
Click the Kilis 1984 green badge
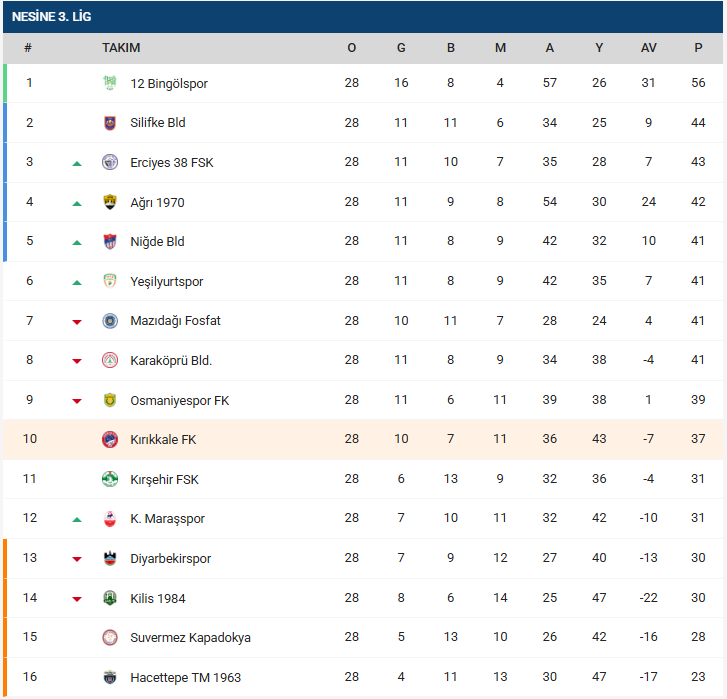click(x=110, y=598)
